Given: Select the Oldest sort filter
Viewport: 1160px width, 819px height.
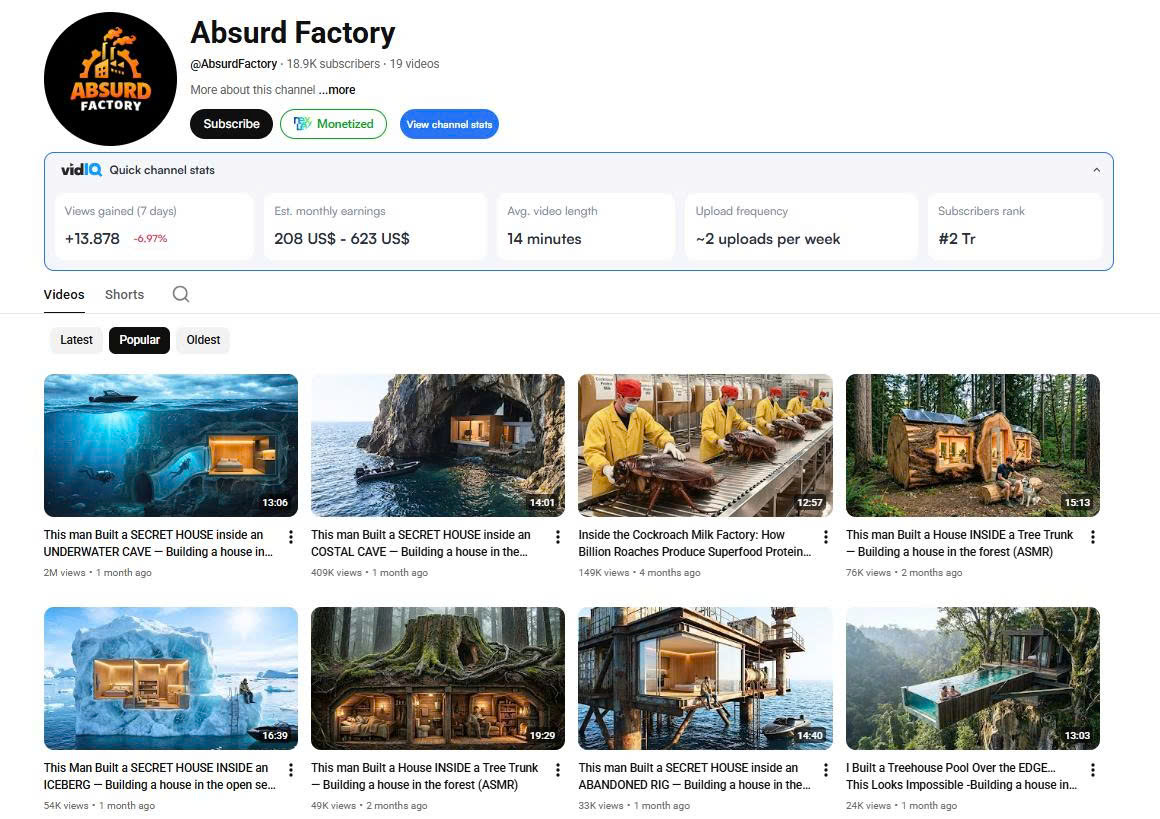Looking at the screenshot, I should [x=203, y=340].
